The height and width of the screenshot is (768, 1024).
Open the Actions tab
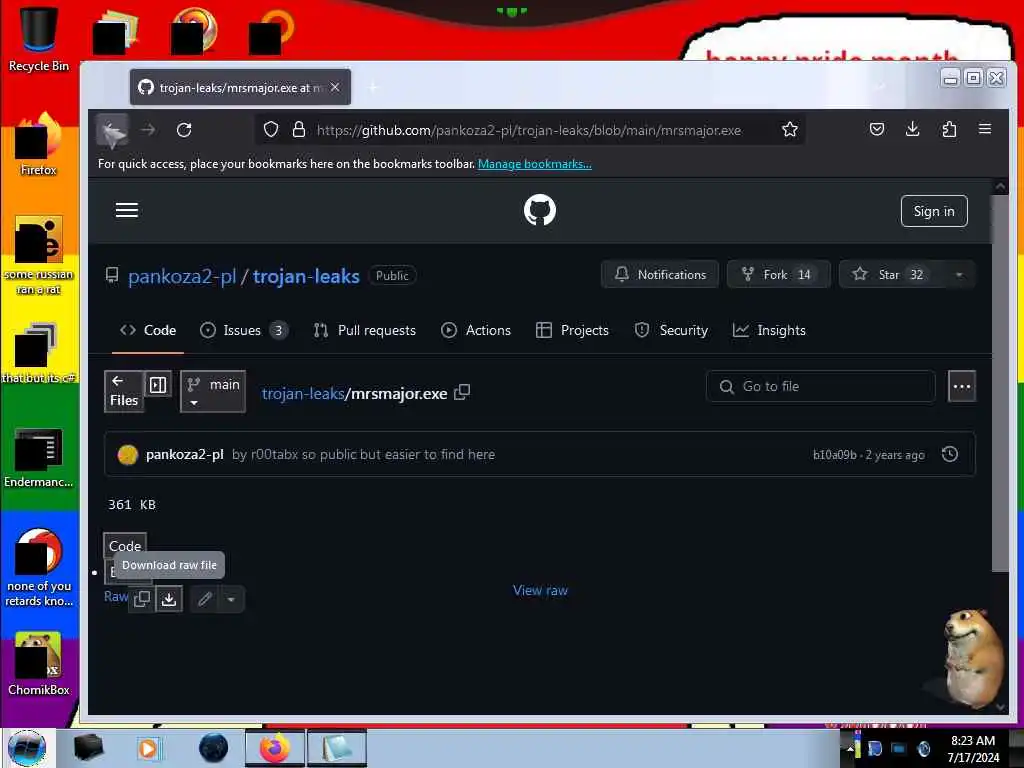click(x=476, y=330)
